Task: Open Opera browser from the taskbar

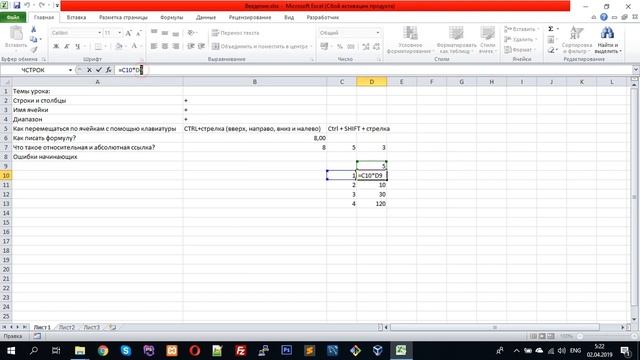Action: pos(195,350)
